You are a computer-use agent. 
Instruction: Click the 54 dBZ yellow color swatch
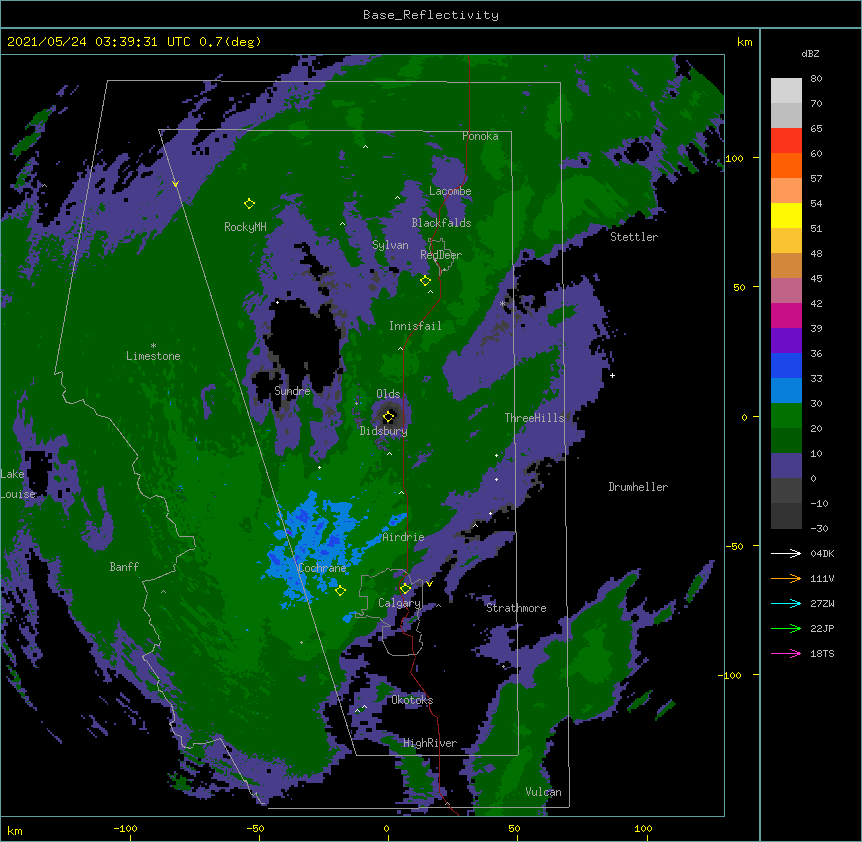click(786, 215)
